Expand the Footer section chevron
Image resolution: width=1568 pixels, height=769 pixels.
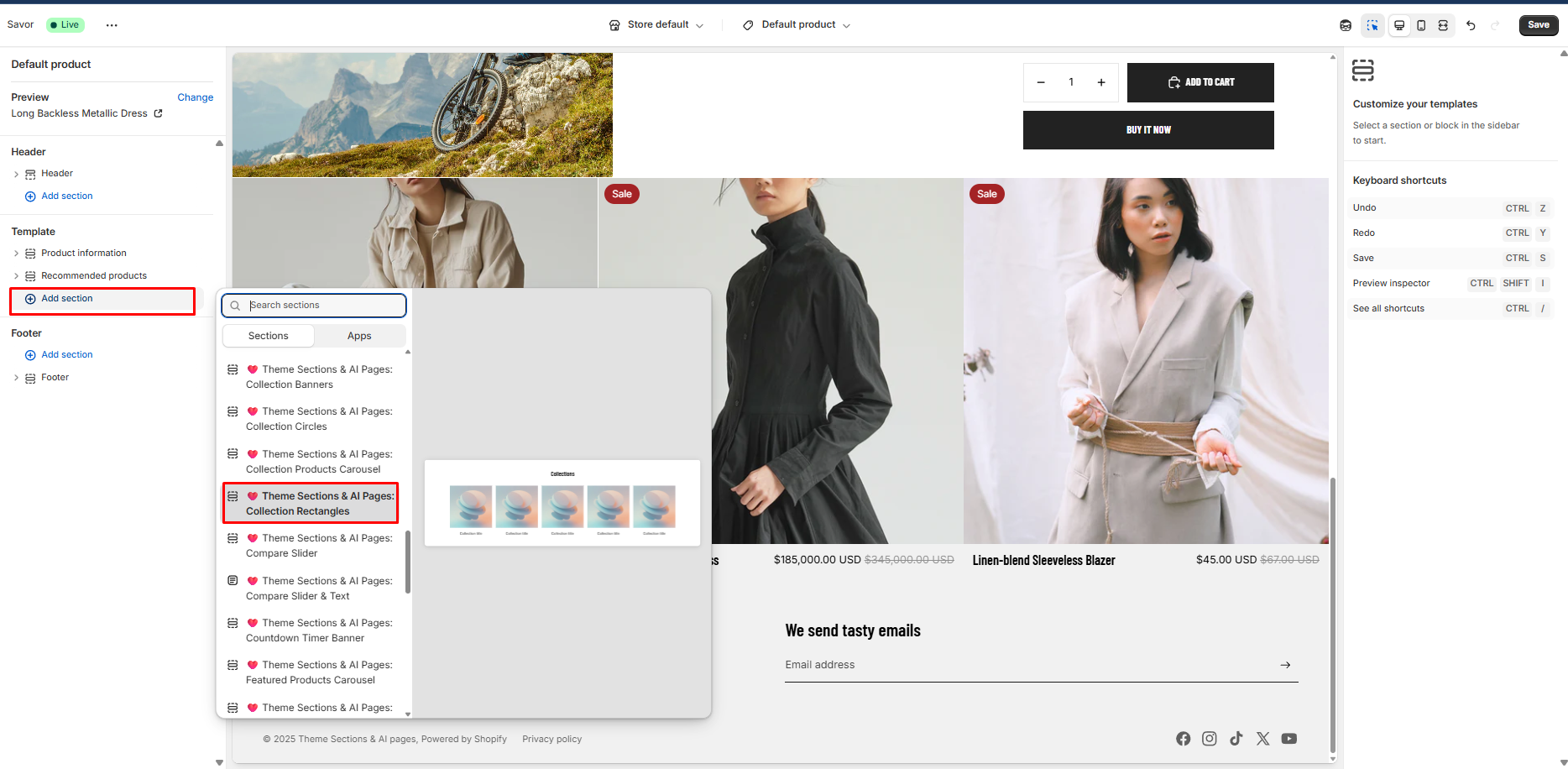(x=16, y=378)
